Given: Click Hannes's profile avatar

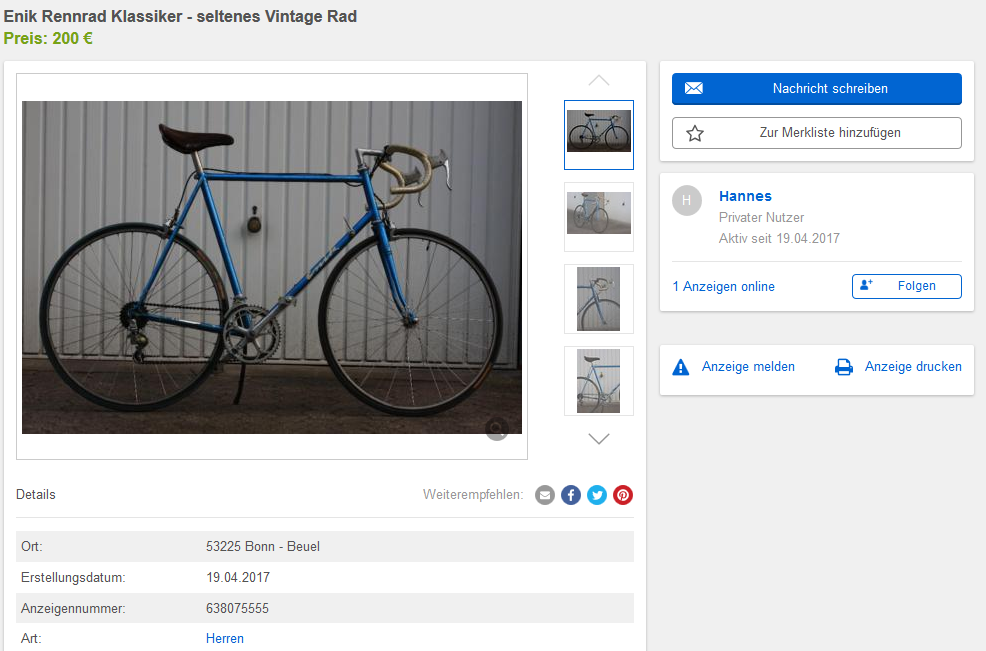Looking at the screenshot, I should 686,200.
